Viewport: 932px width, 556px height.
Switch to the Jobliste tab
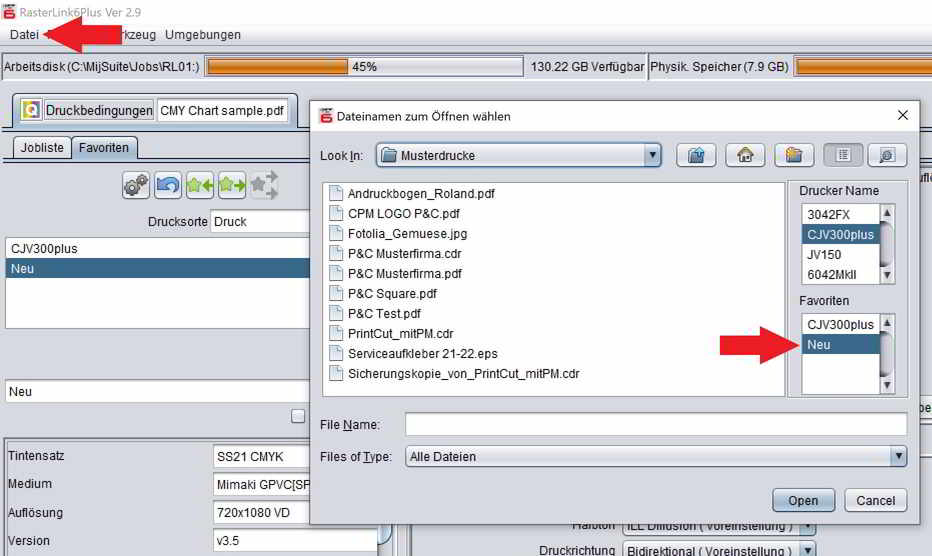coord(42,147)
